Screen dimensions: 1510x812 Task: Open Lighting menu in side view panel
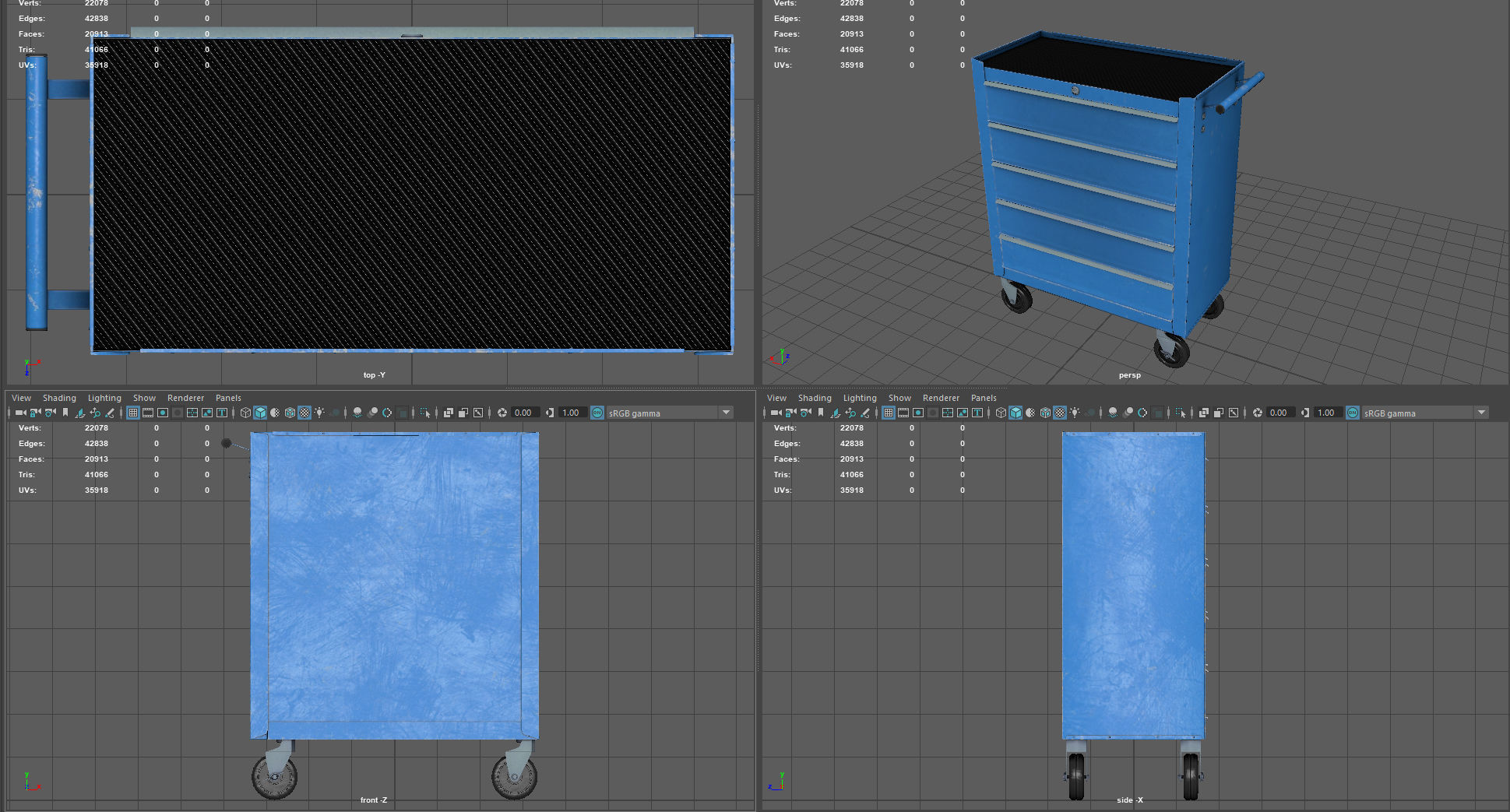[x=860, y=398]
